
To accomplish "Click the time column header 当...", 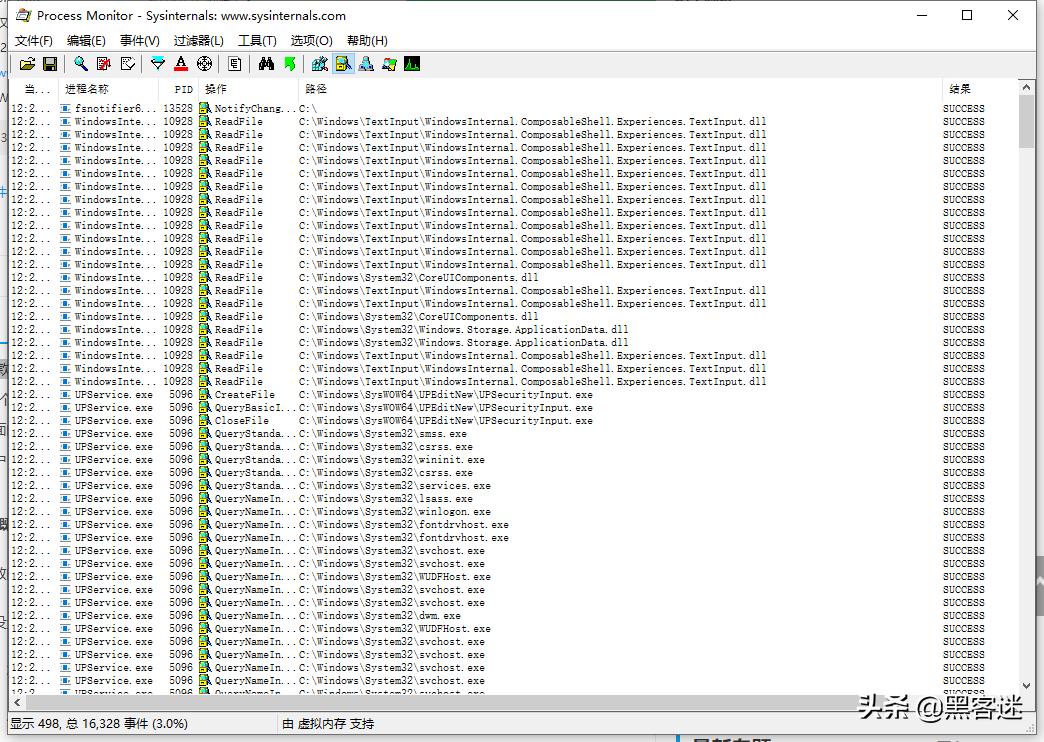I will (33, 89).
